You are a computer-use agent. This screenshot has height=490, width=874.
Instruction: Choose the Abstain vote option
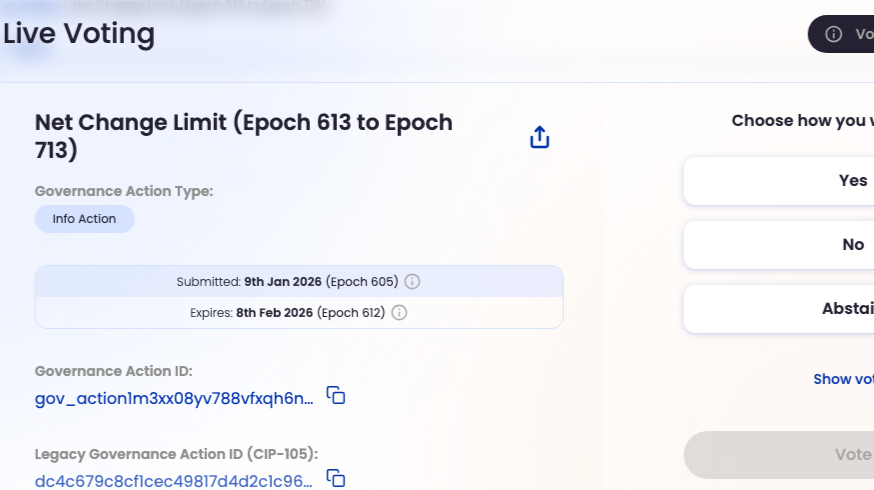click(x=800, y=309)
